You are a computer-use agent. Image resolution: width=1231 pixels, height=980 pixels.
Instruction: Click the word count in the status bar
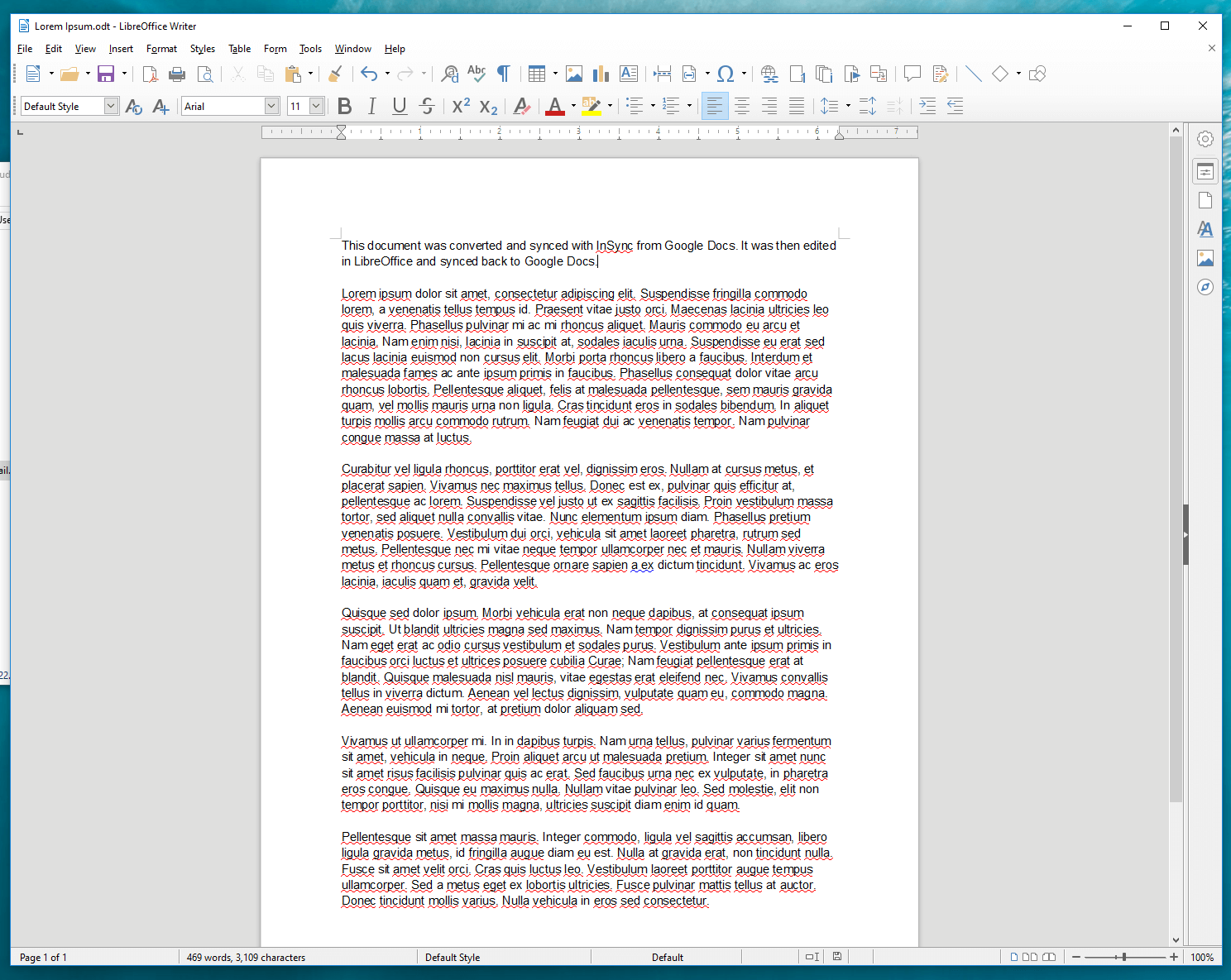tap(246, 957)
